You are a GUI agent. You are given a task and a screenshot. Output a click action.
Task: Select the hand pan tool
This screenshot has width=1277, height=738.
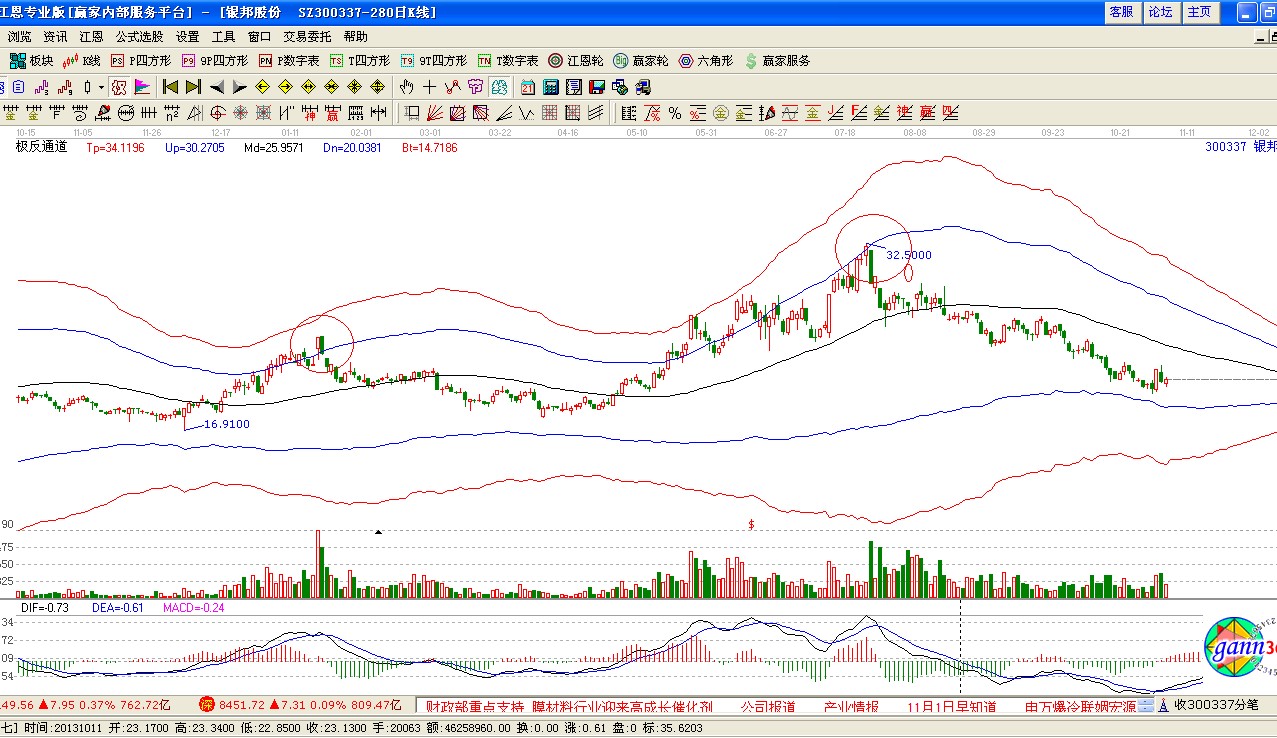click(x=407, y=87)
